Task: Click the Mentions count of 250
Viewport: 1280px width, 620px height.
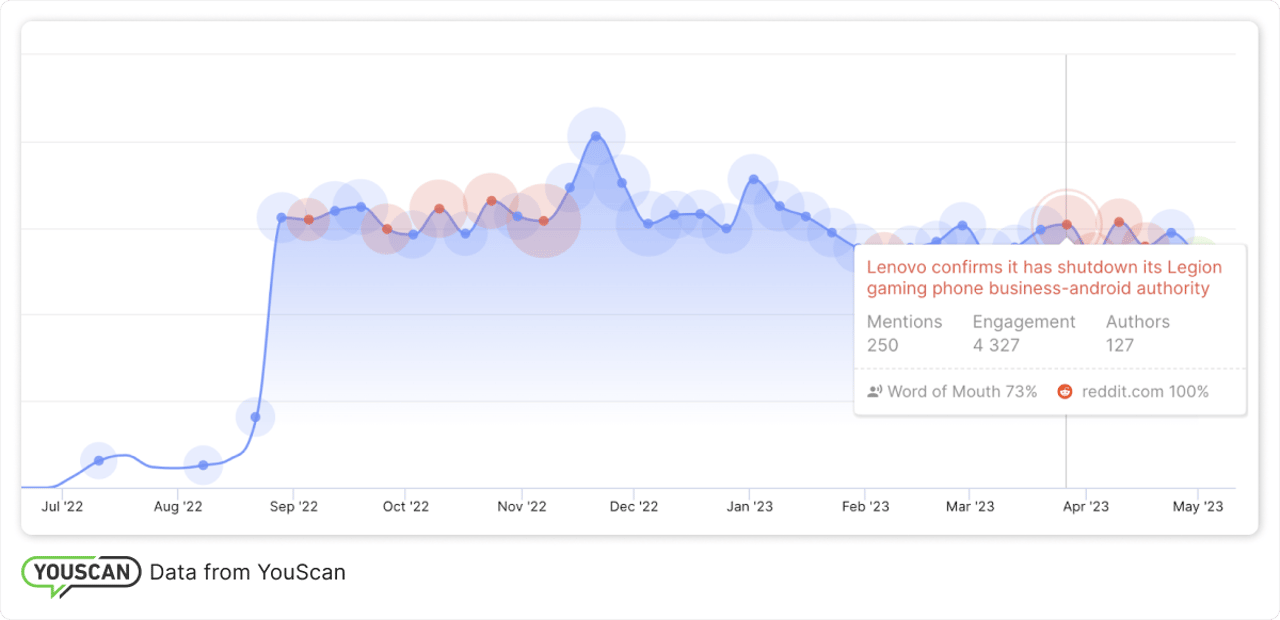Action: [x=882, y=345]
